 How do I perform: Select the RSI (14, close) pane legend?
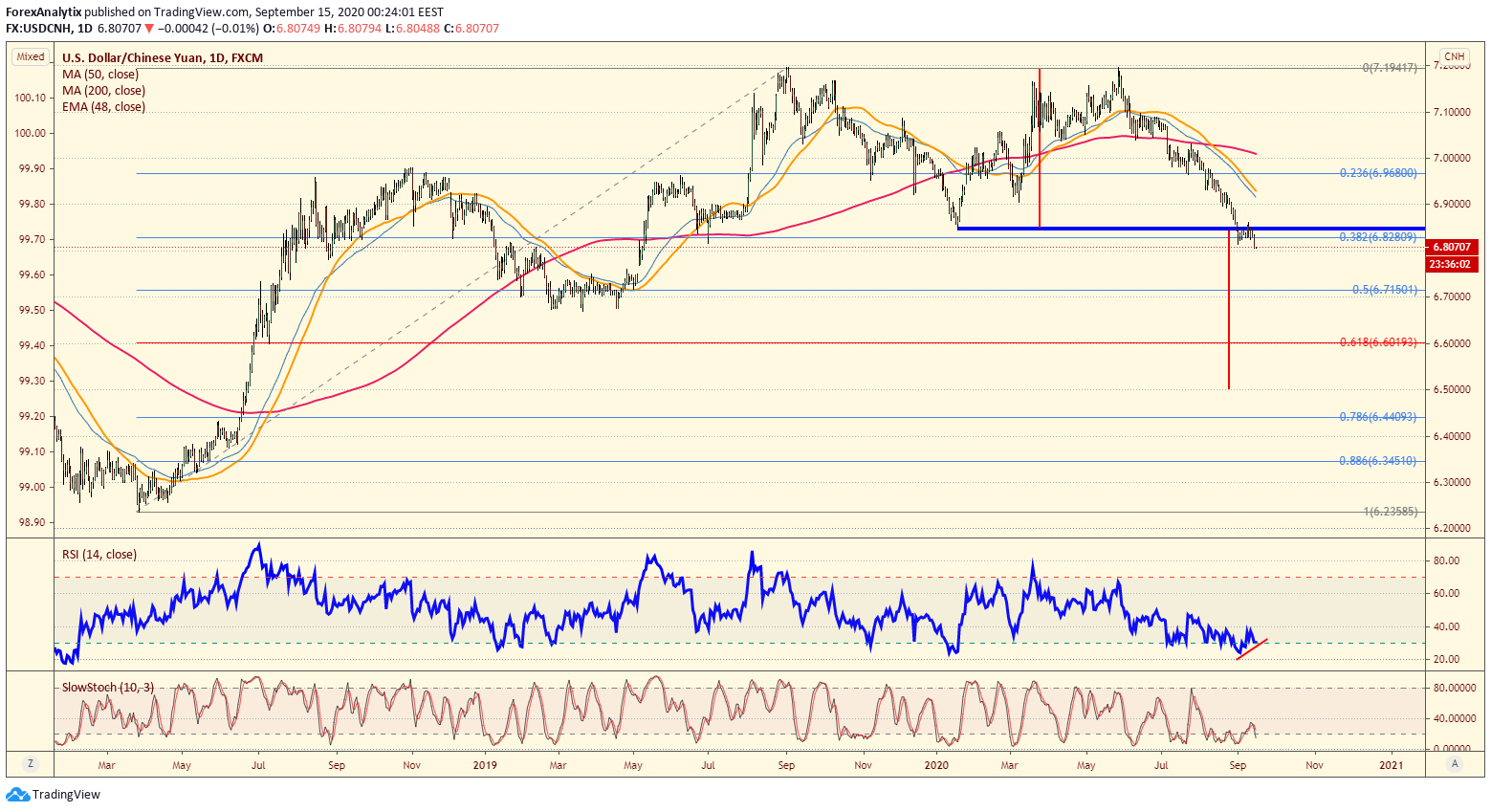(99, 555)
